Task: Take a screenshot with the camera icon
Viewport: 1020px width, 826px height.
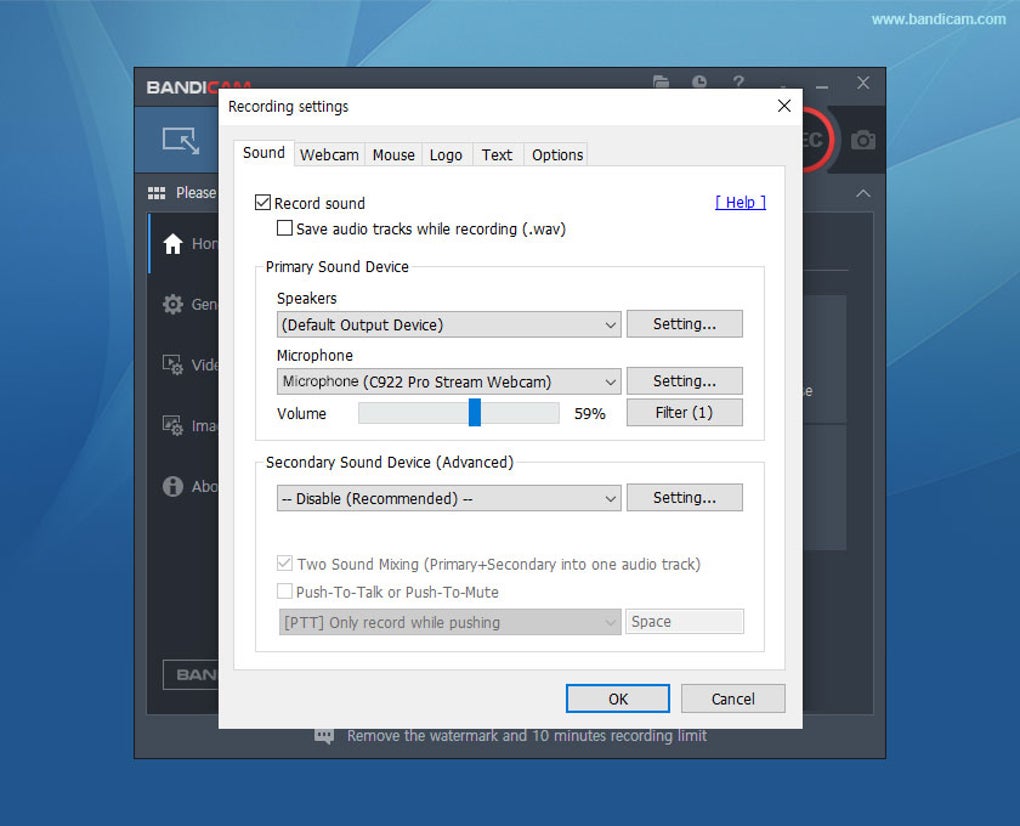Action: tap(862, 140)
